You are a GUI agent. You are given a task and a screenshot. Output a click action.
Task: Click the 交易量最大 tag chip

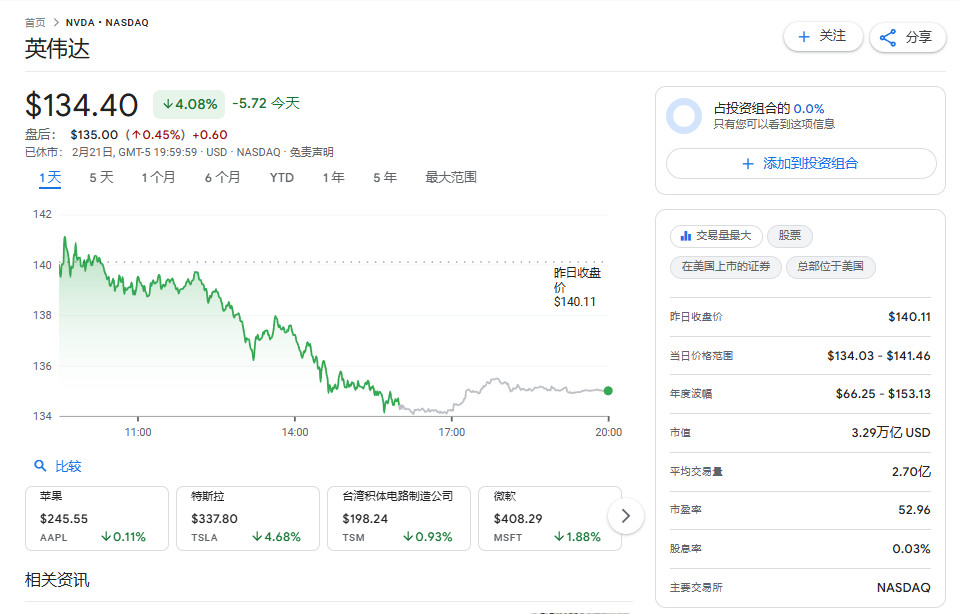pos(716,236)
